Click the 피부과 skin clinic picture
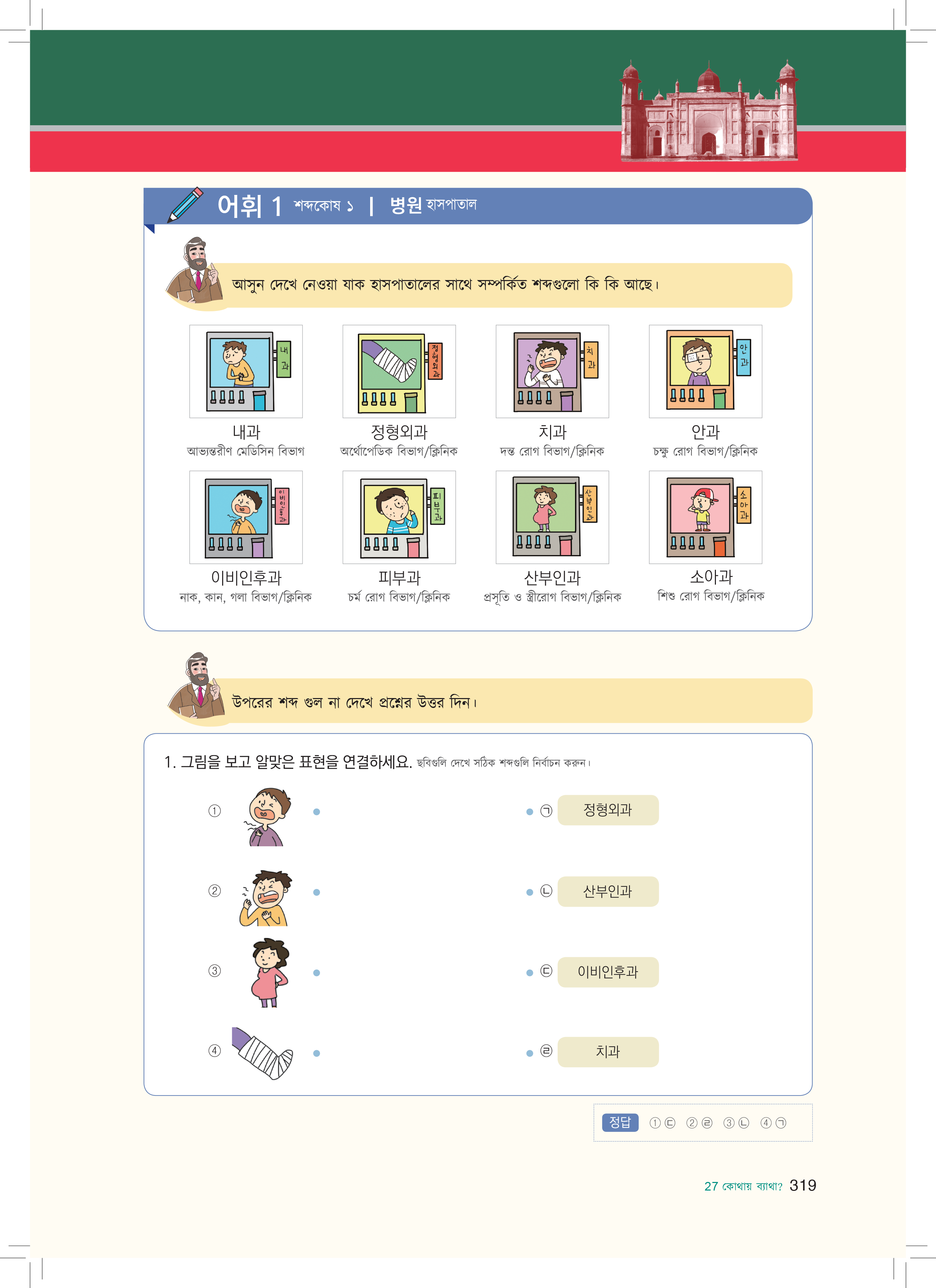The image size is (936, 1288). pyautogui.click(x=399, y=517)
